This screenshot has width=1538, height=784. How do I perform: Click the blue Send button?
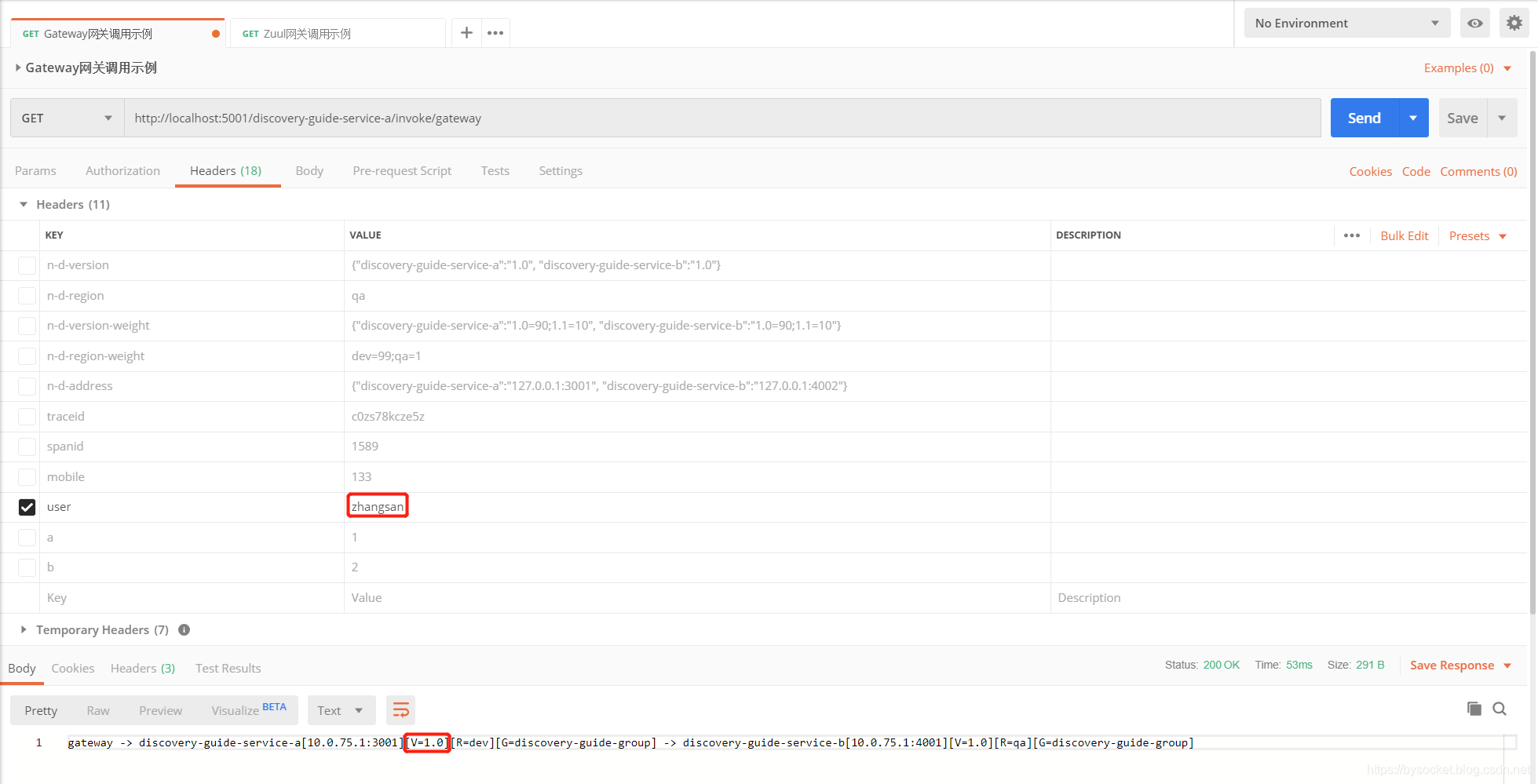click(1364, 118)
